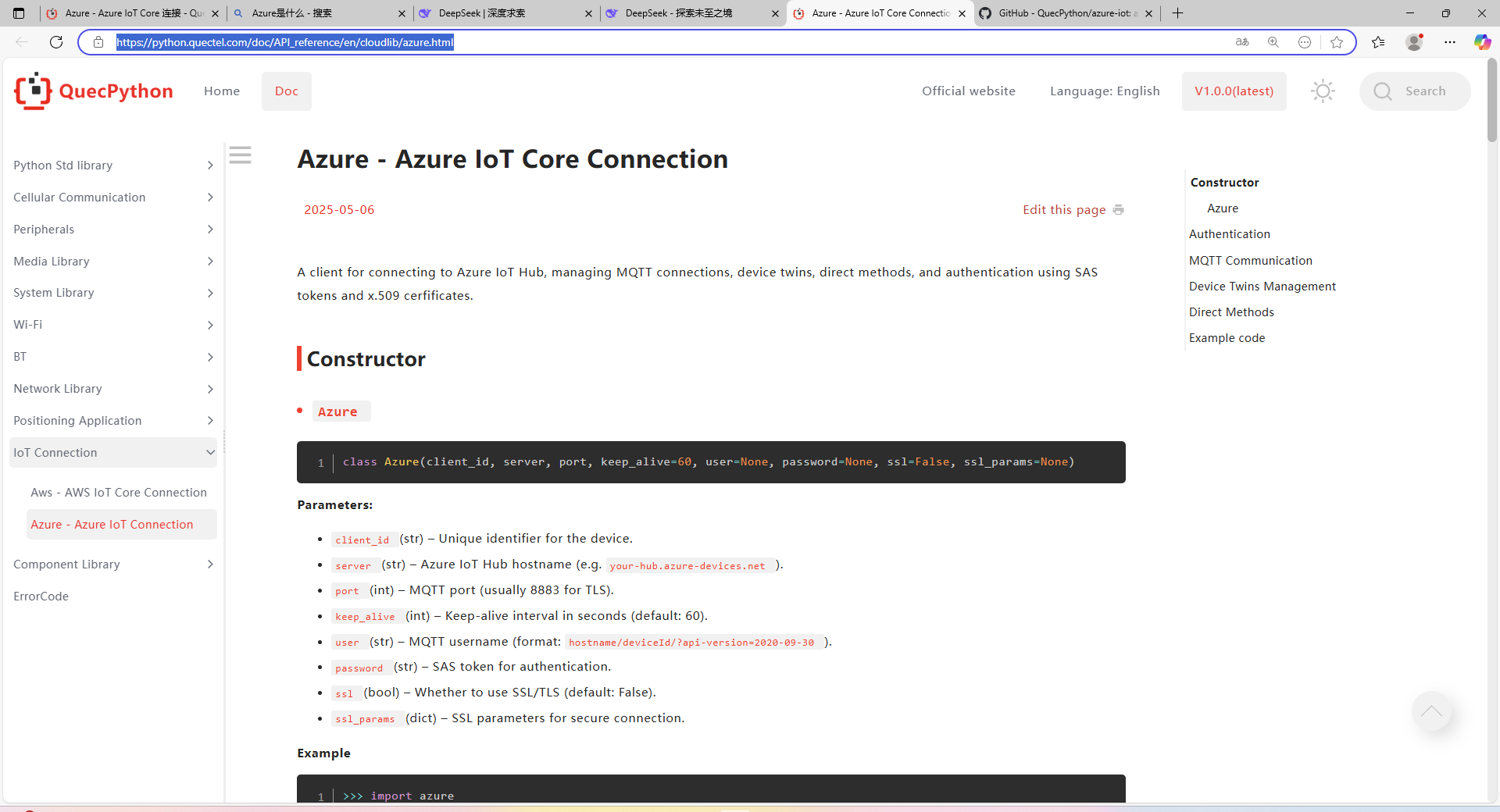Click the printer icon beside Edit this page
The image size is (1500, 812).
[1118, 210]
